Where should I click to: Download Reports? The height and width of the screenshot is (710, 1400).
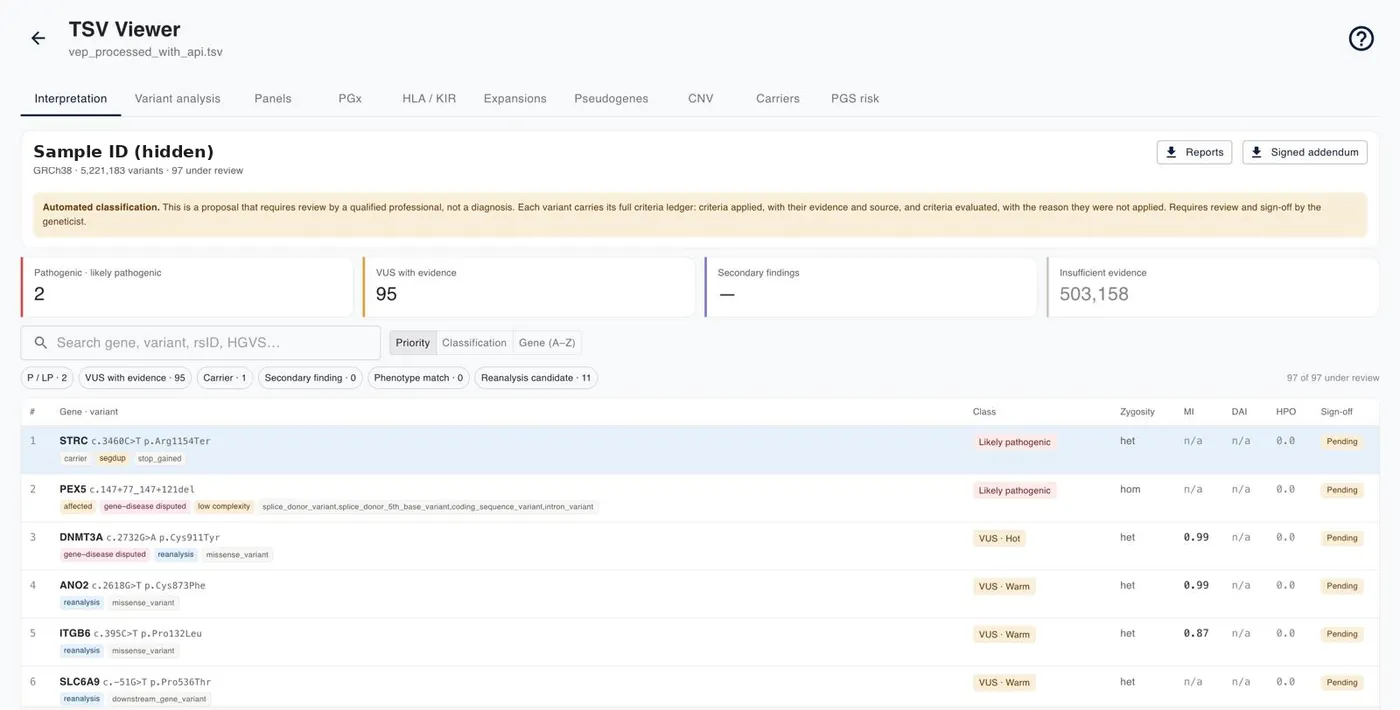coord(1194,152)
